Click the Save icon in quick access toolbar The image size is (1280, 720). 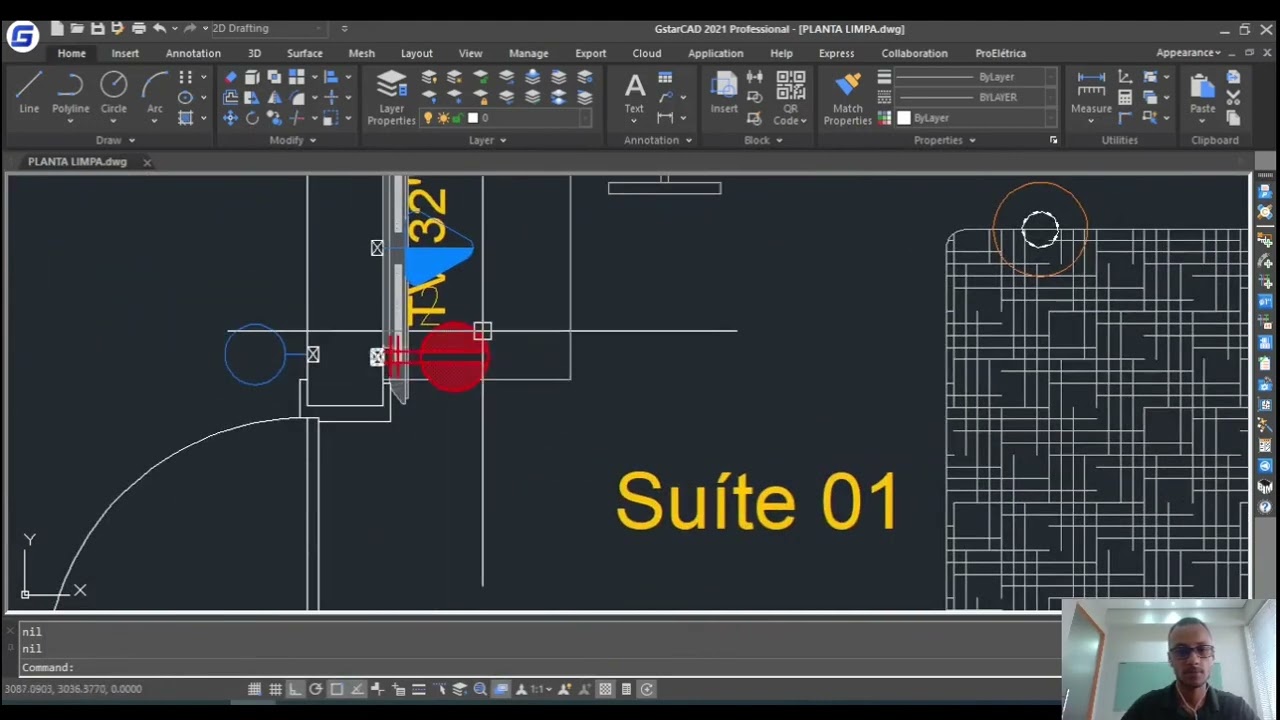(98, 28)
